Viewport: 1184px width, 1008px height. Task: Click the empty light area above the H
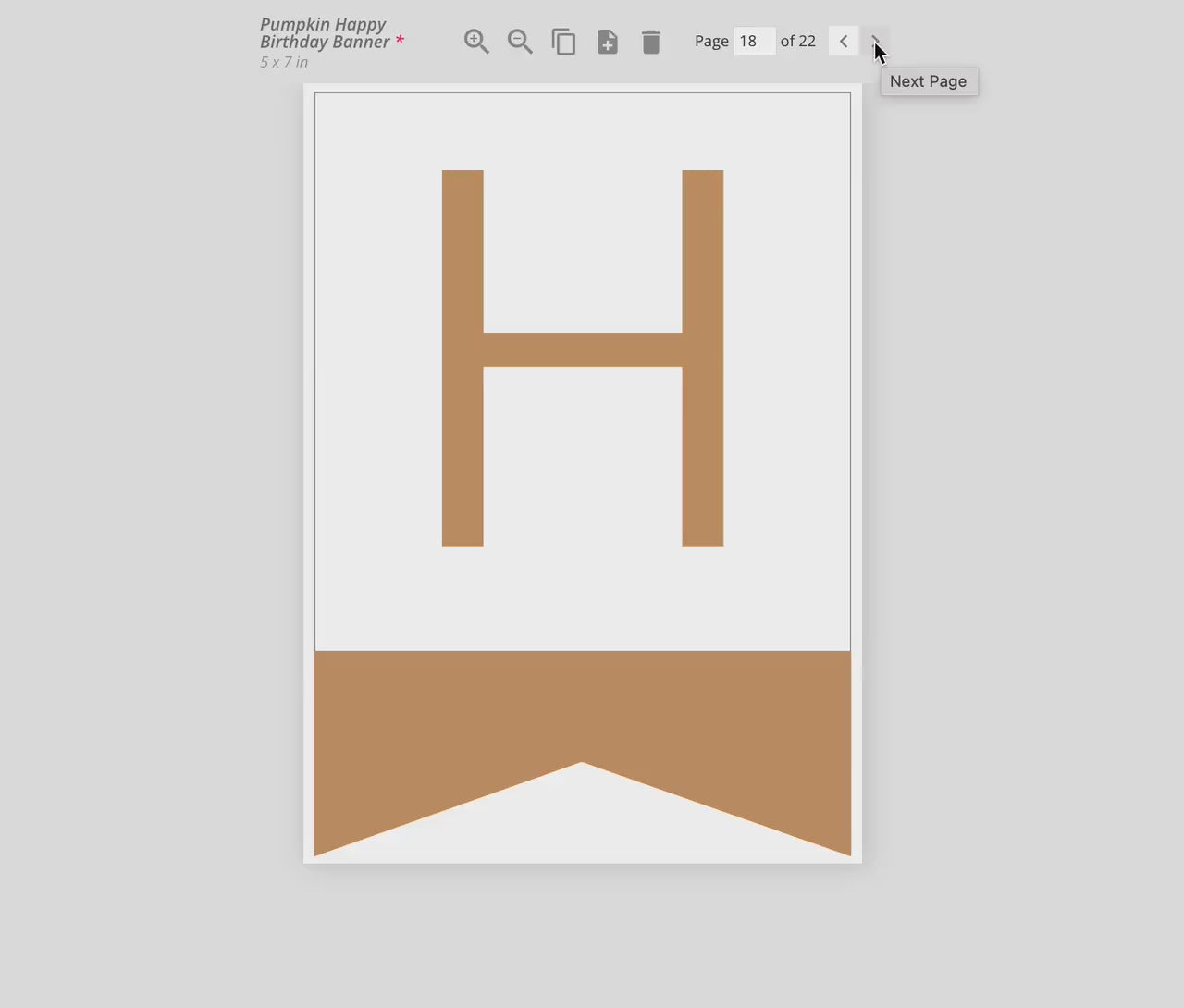(583, 129)
